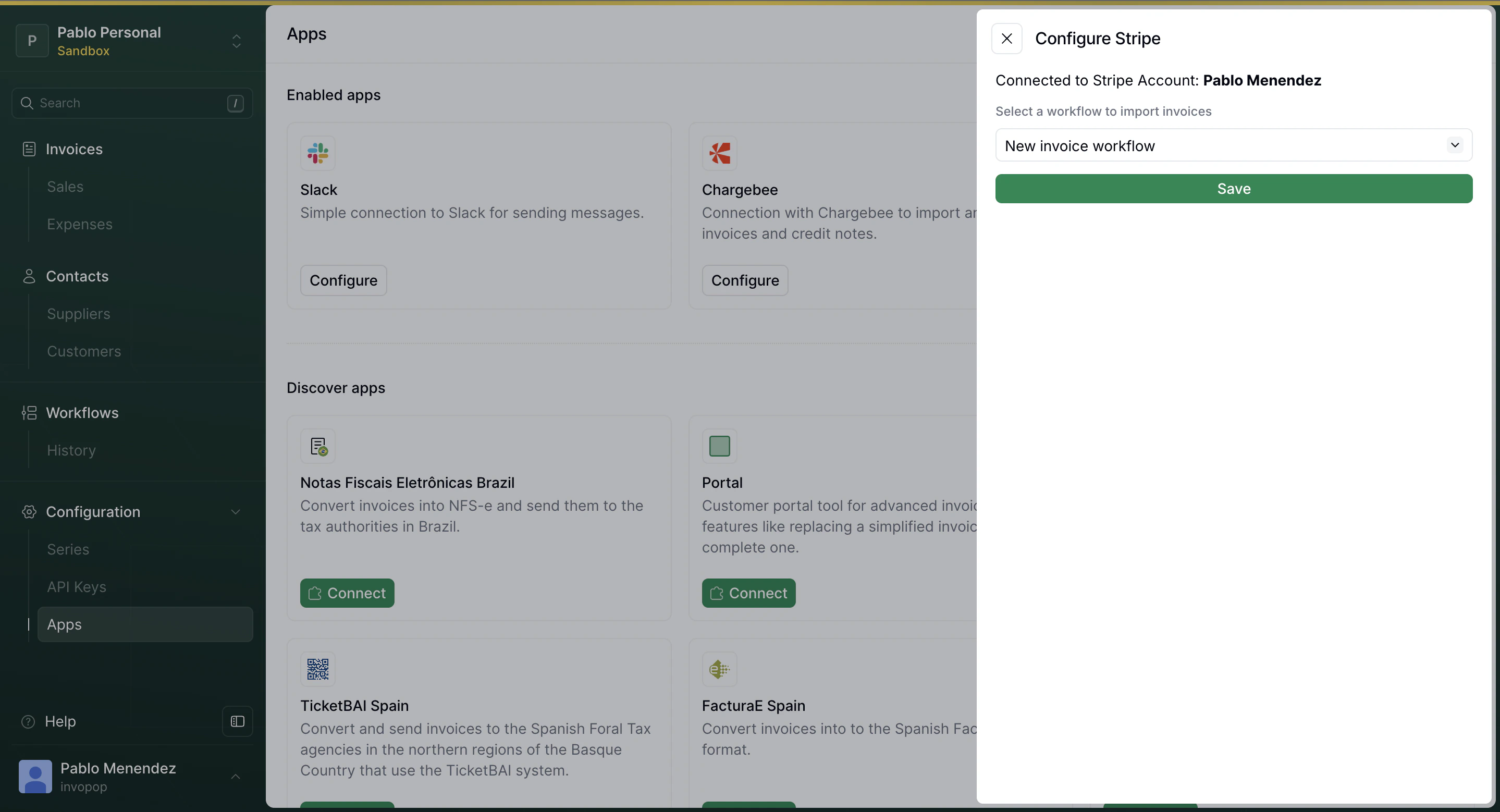Viewport: 1500px width, 812px height.
Task: Close the Configure Stripe panel
Action: tap(1007, 39)
